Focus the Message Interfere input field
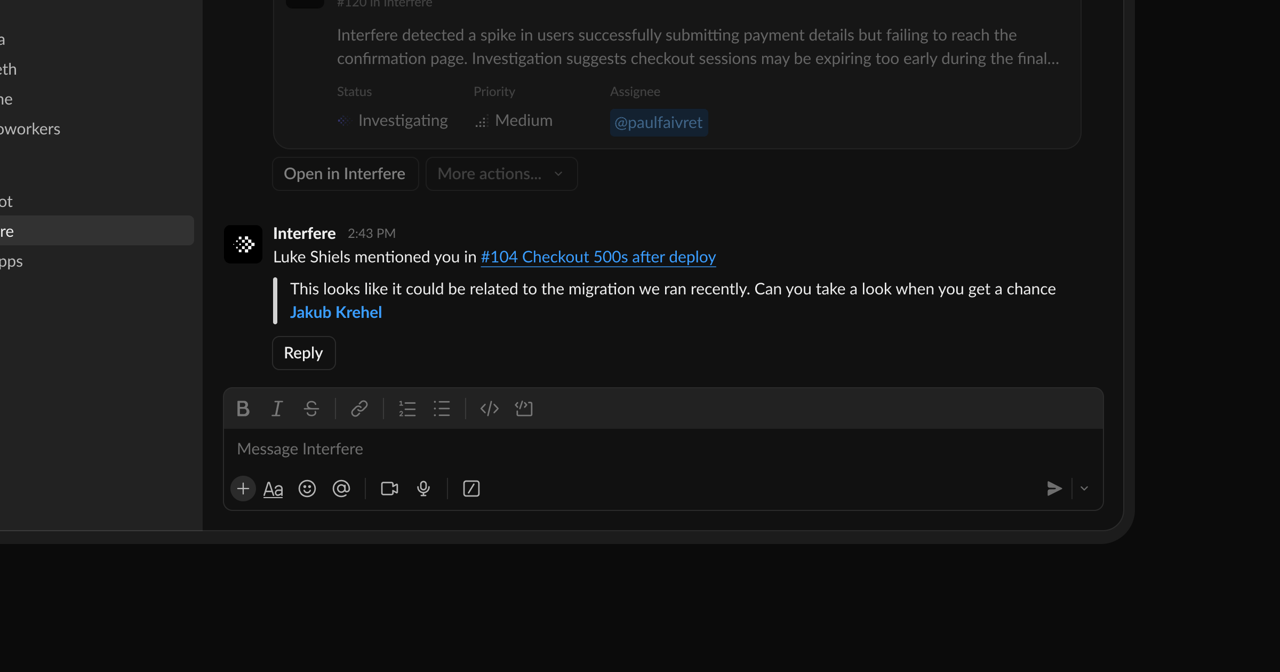The width and height of the screenshot is (1280, 672). (663, 449)
